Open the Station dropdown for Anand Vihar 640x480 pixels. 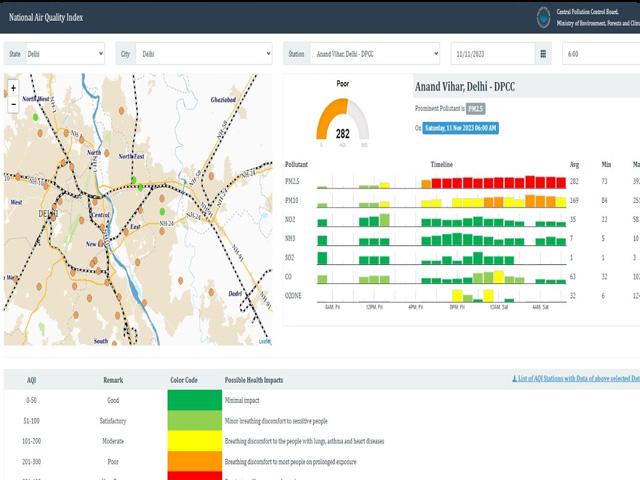pyautogui.click(x=374, y=54)
